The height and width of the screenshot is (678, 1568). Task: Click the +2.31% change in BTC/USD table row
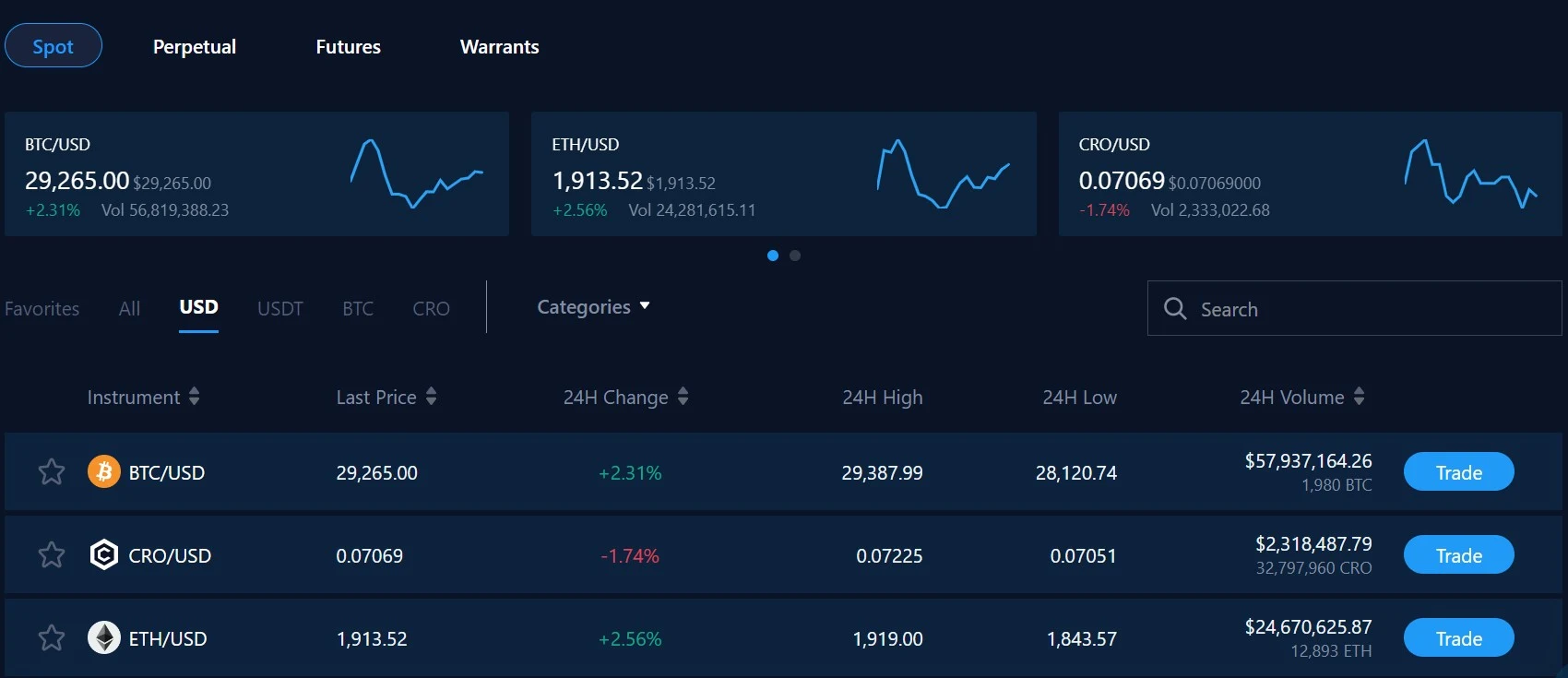point(630,472)
